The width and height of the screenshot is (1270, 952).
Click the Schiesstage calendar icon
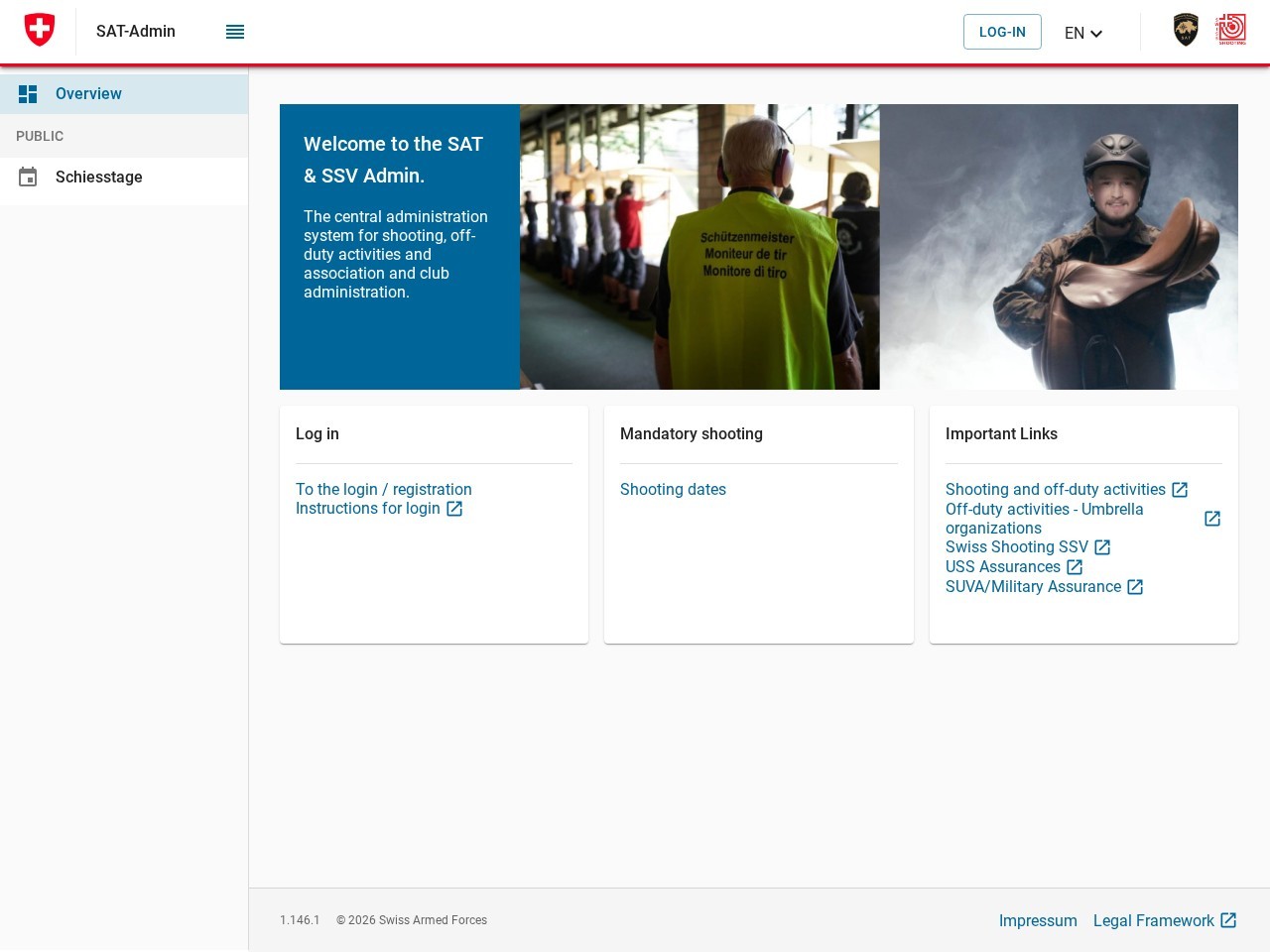coord(28,178)
